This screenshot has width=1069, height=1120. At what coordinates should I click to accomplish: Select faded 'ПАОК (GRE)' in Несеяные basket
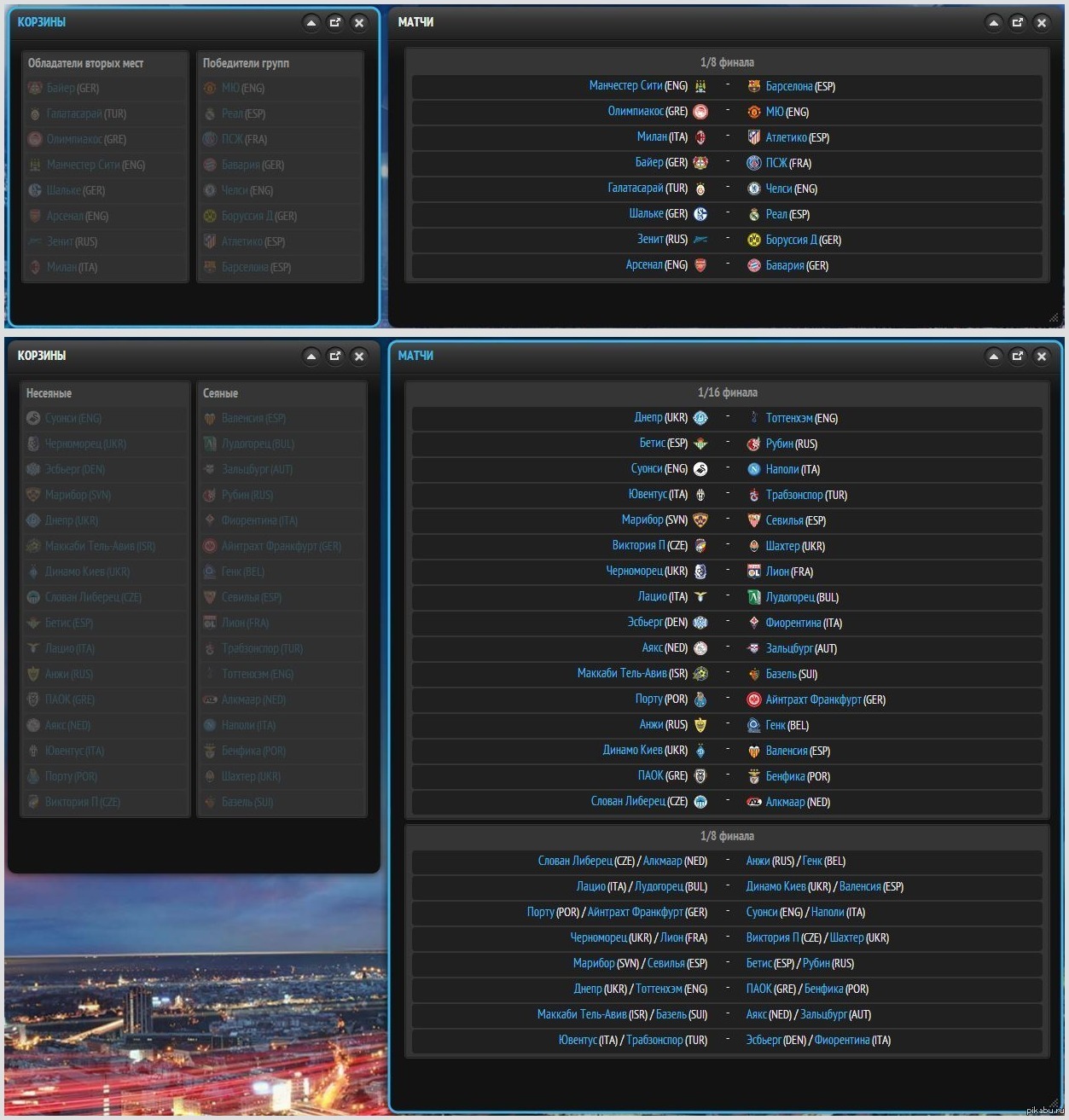click(69, 699)
